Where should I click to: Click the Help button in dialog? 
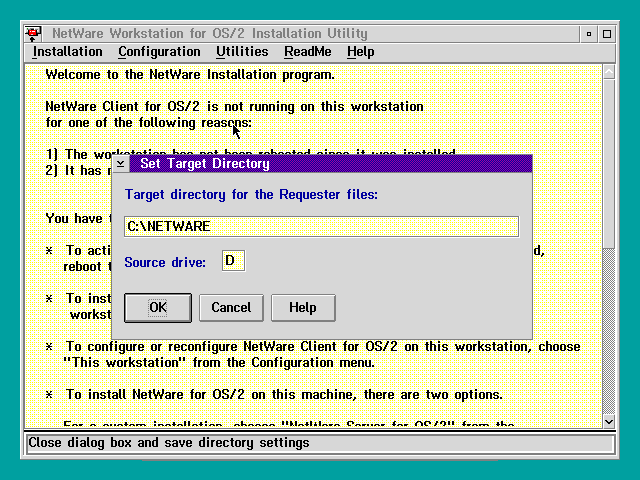303,307
